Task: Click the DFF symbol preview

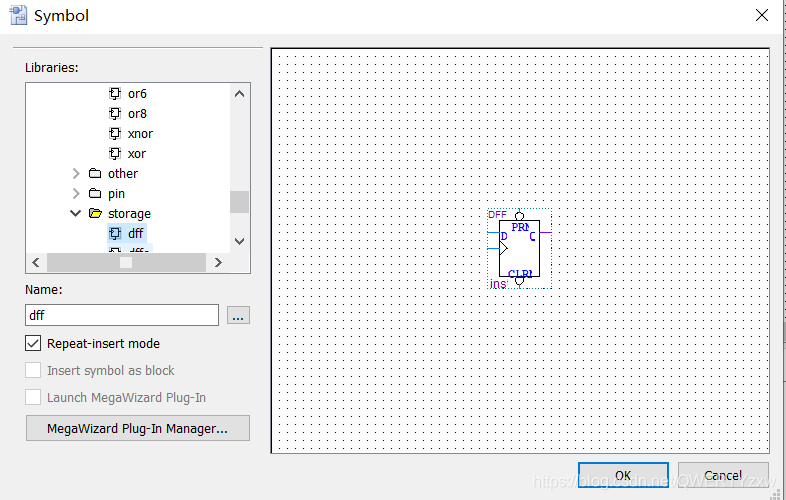Action: coord(519,249)
